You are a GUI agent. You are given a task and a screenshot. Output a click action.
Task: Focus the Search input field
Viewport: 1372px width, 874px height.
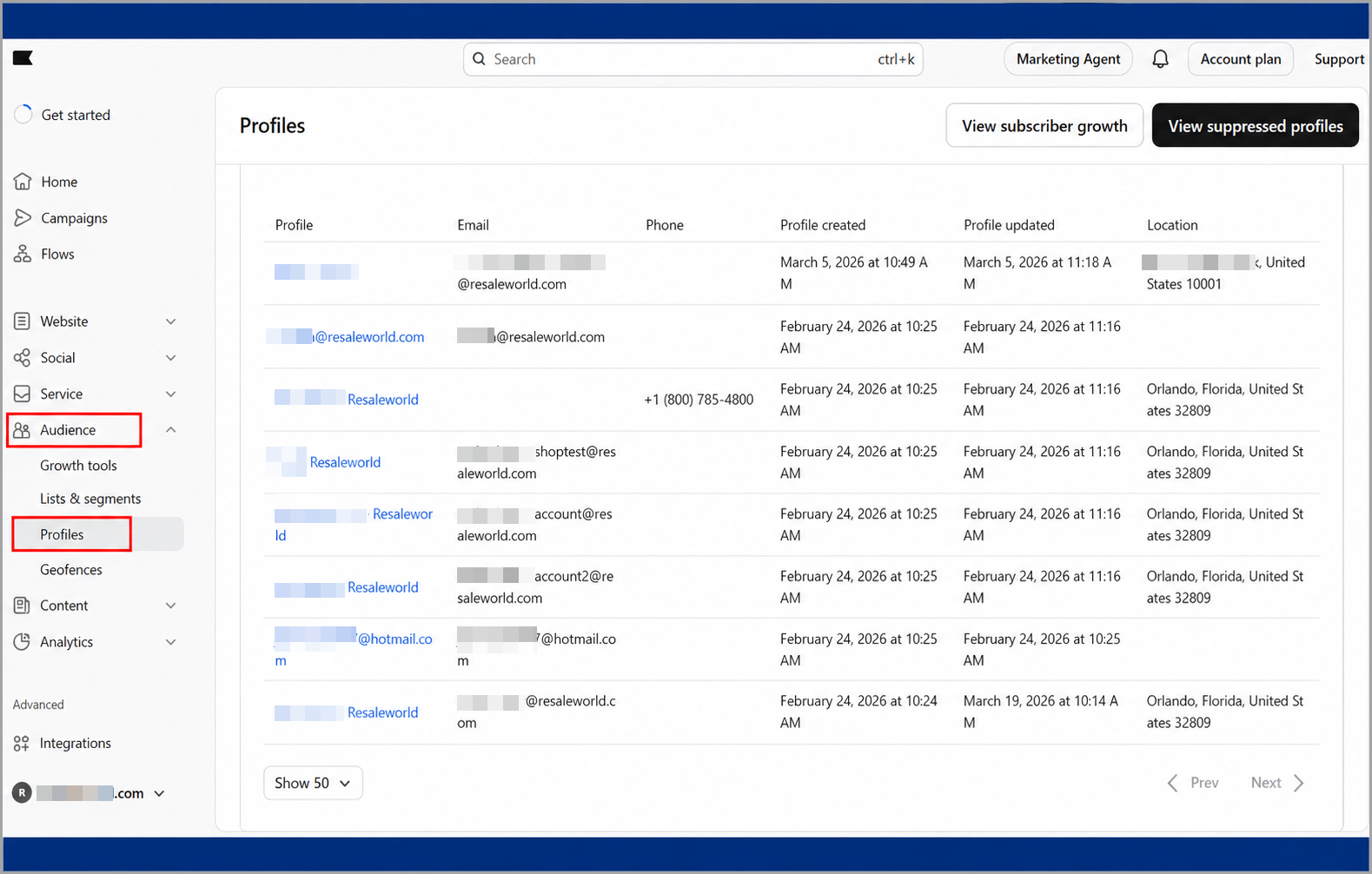pyautogui.click(x=693, y=59)
